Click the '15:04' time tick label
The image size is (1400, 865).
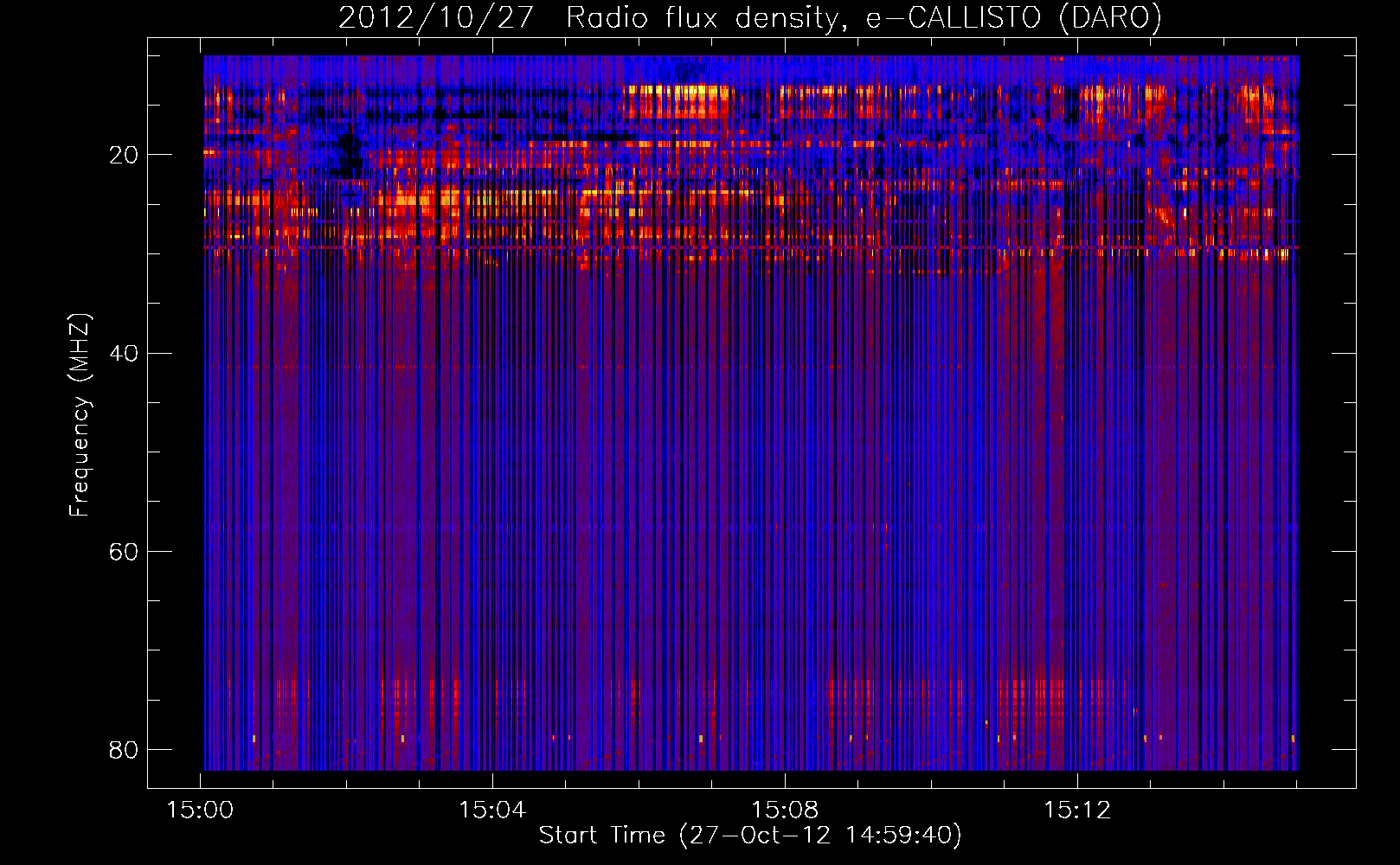pyautogui.click(x=492, y=810)
